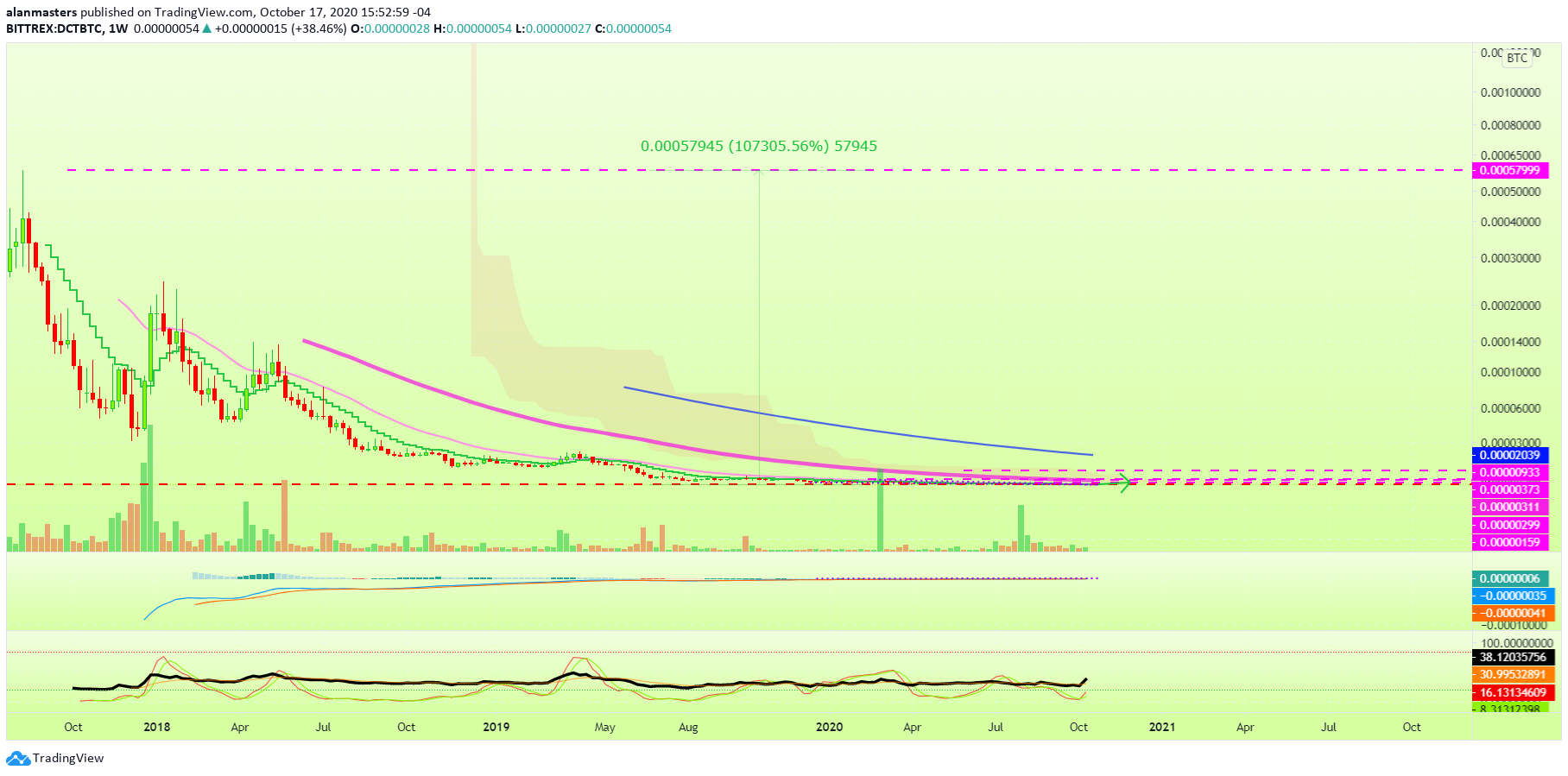Click the TradingView logo at the bottom
The width and height of the screenshot is (1568, 776).
point(55,758)
